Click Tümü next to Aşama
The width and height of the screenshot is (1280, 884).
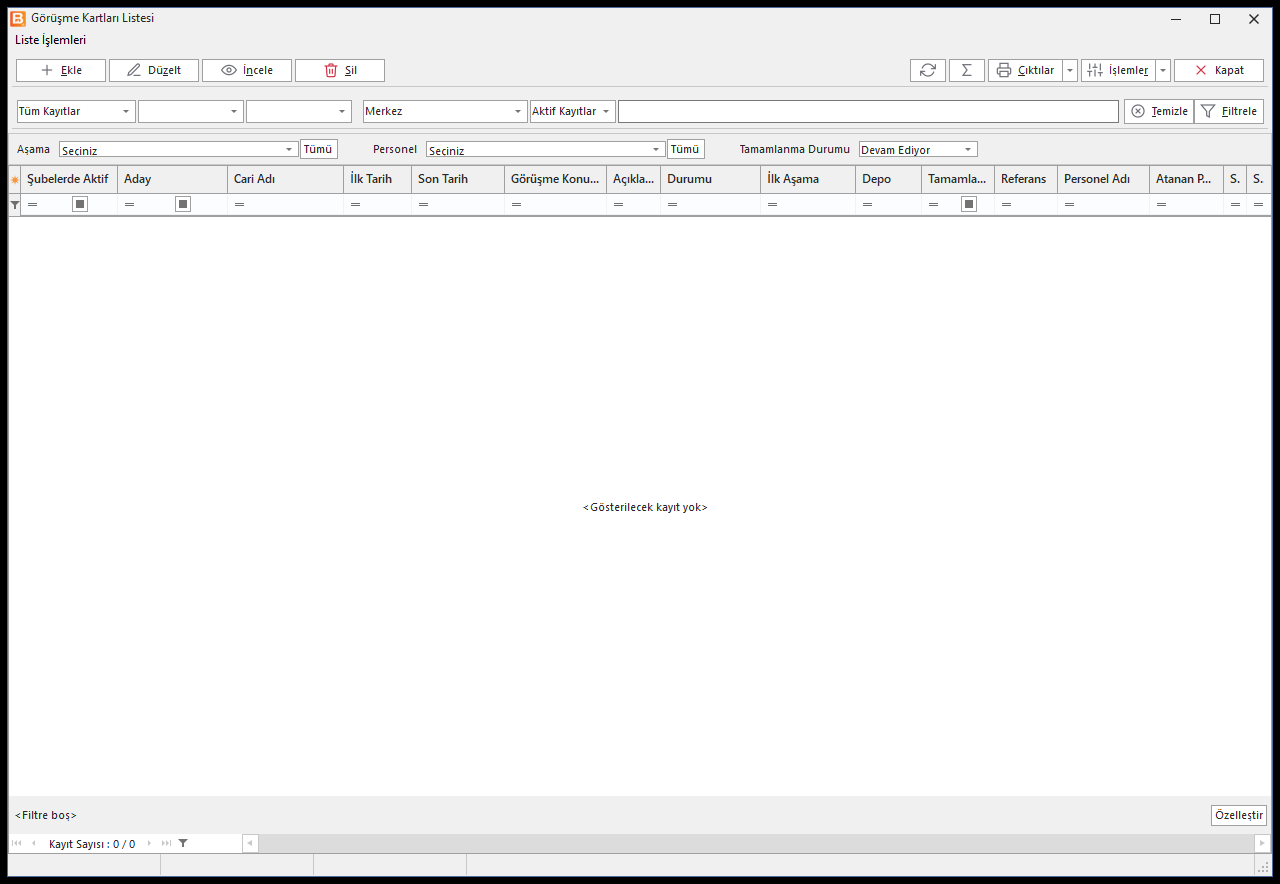[x=319, y=149]
